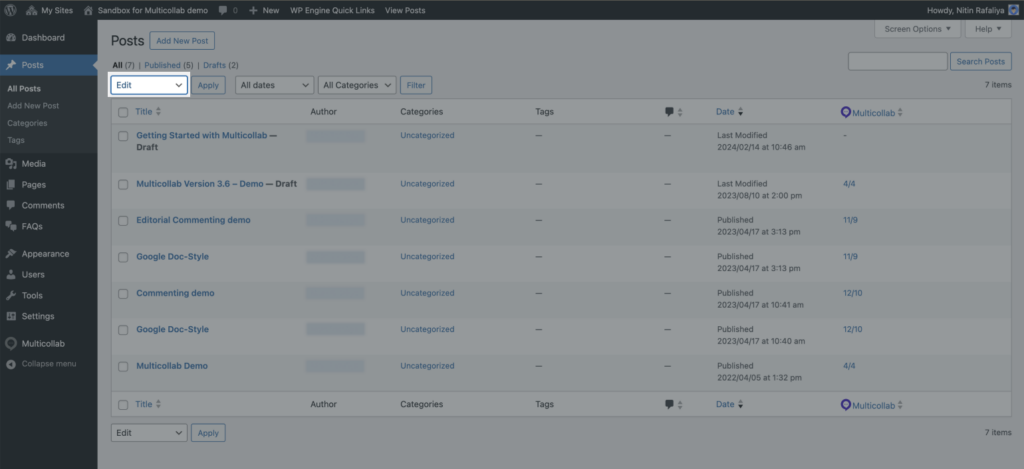Image resolution: width=1024 pixels, height=469 pixels.
Task: Check Multicollab Version 3.6 – Demo row
Action: (123, 185)
